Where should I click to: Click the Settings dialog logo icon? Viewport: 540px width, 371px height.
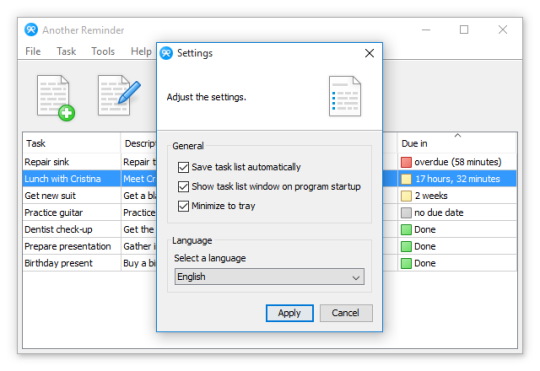pos(166,53)
